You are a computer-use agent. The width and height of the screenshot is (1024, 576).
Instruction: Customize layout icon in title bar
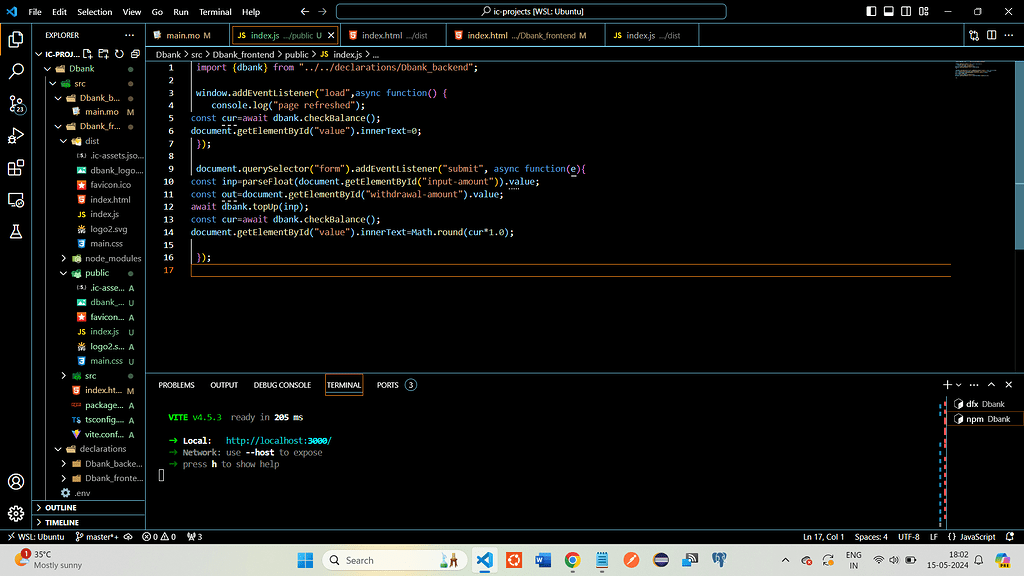pyautogui.click(x=923, y=11)
